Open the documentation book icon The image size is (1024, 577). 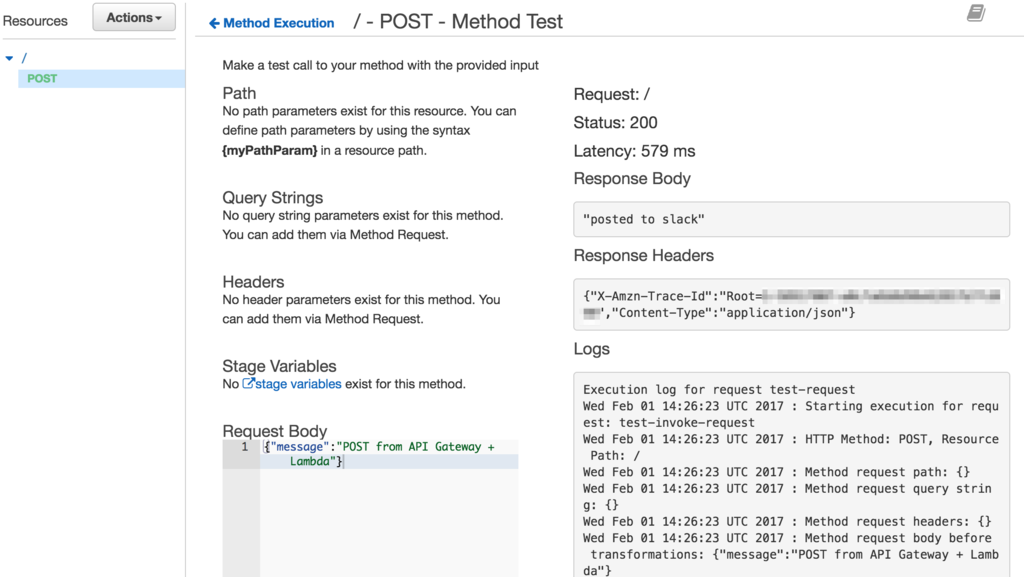point(976,13)
